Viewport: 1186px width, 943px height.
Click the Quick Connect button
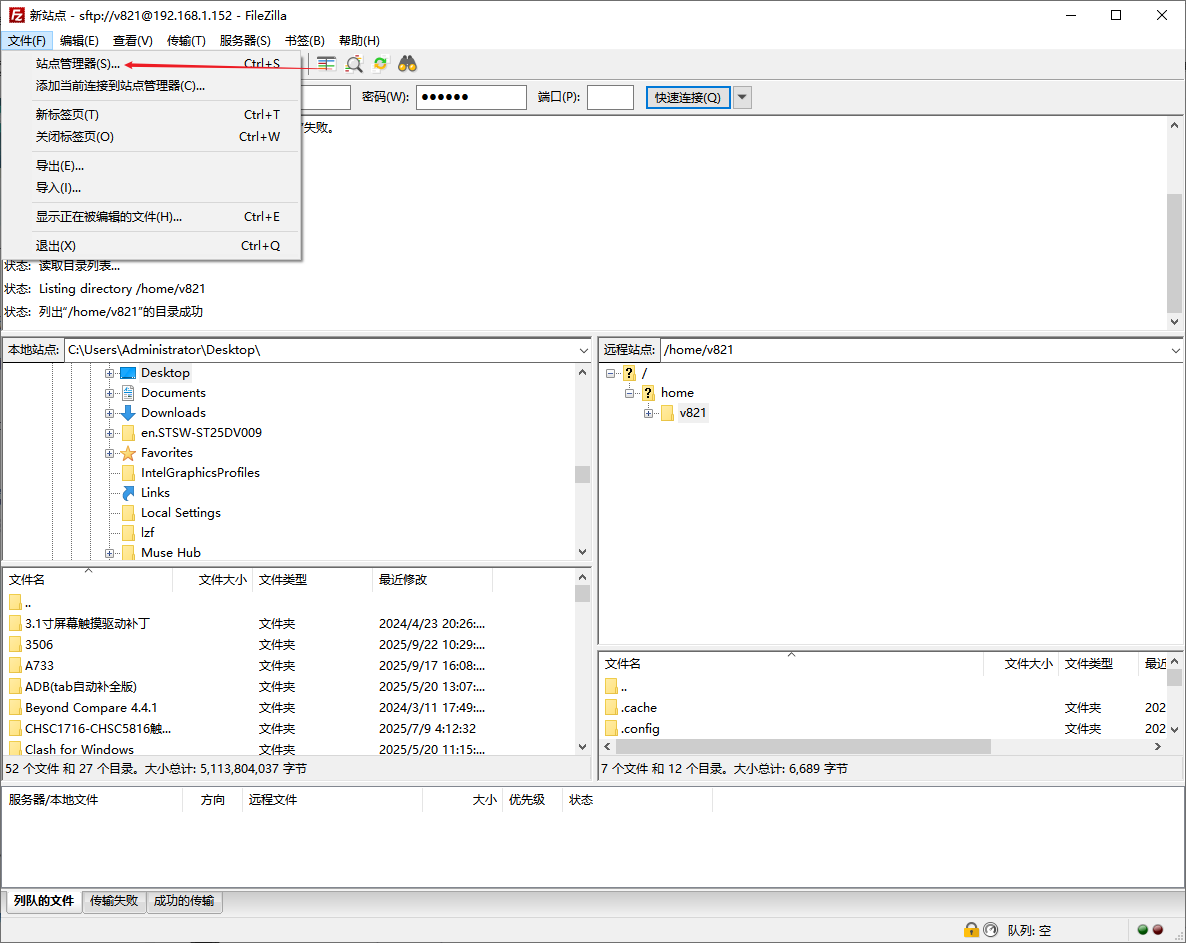[x=688, y=98]
